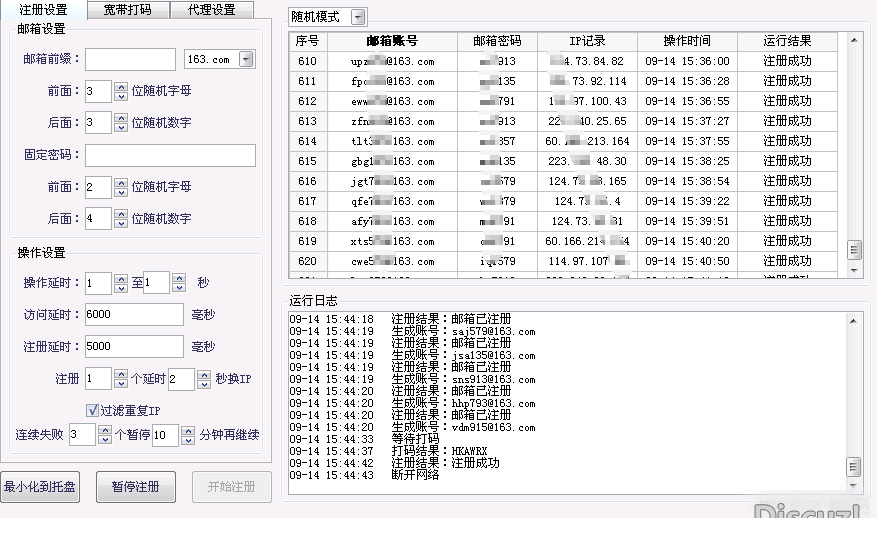877x541 pixels.
Task: Select row 616 in the account table
Action: (x=563, y=181)
